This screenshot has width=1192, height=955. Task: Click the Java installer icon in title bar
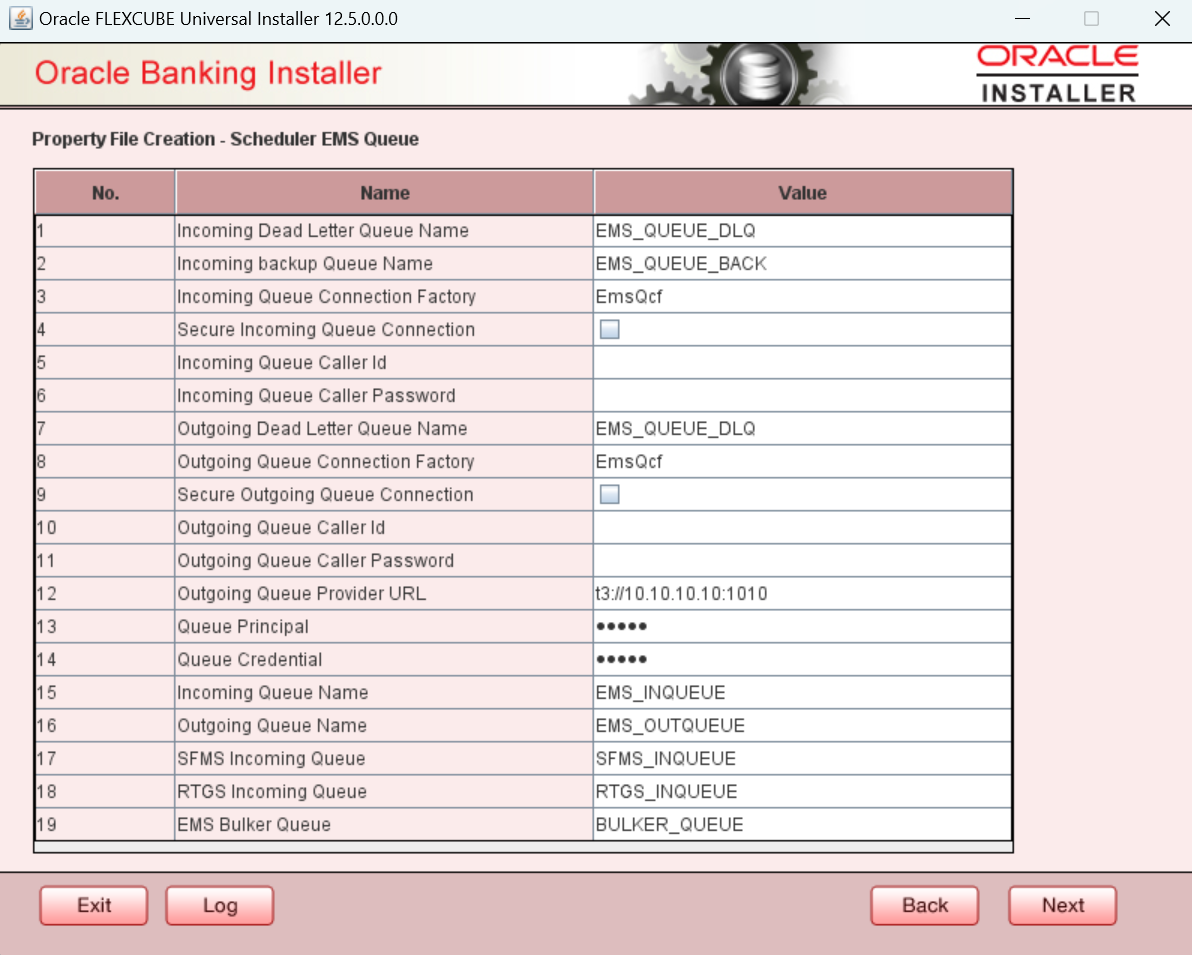click(21, 18)
